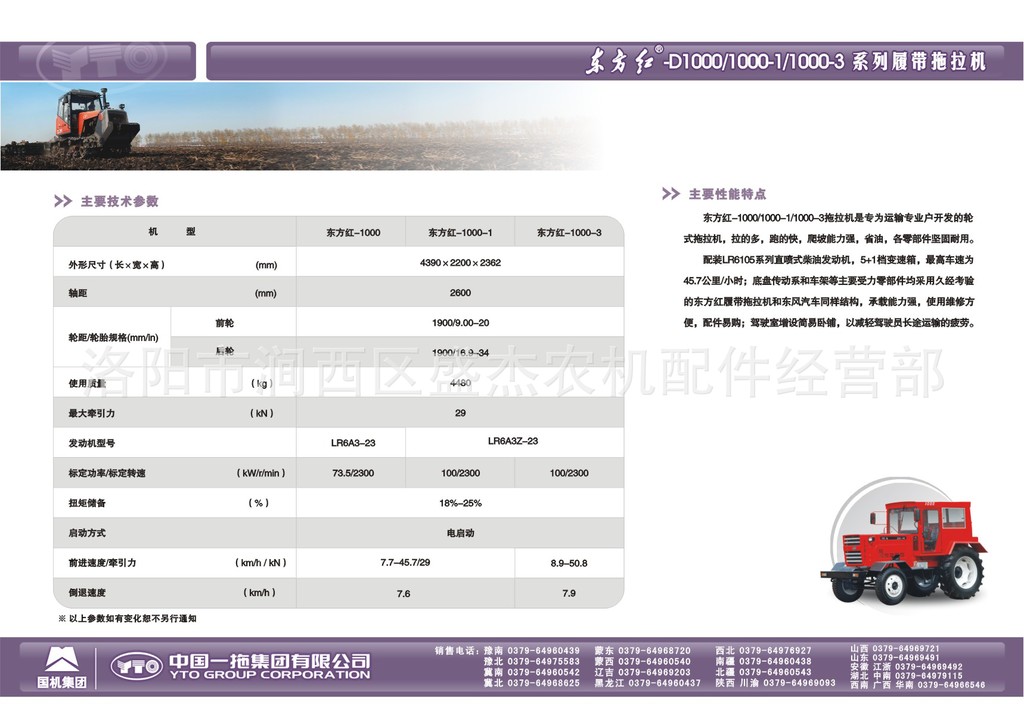Viewport: 1024px width, 724px height.
Task: Click the double-arrow icon beside 主要技术参数
Action: (x=63, y=201)
